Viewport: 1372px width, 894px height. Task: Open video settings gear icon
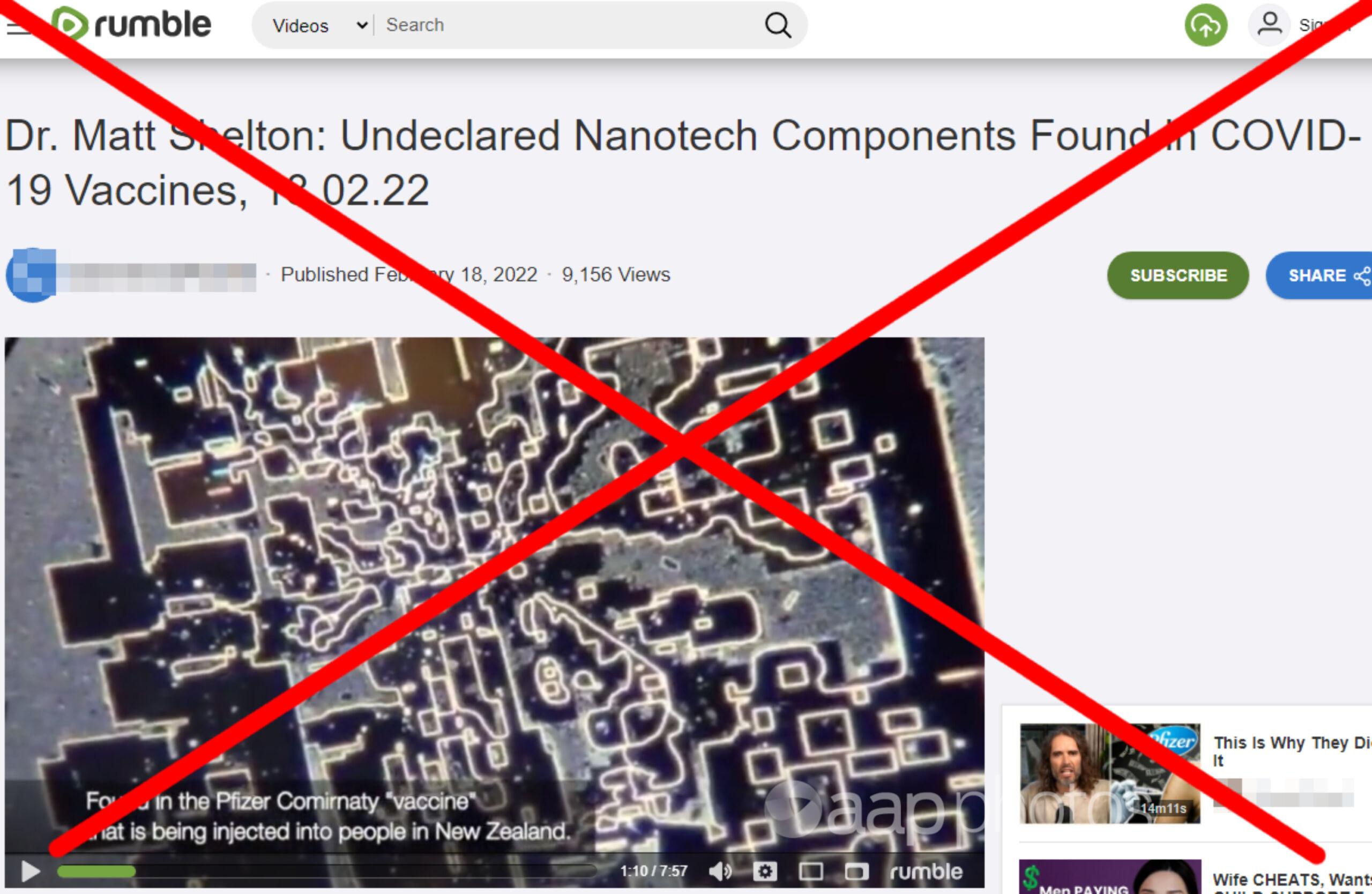click(x=765, y=871)
